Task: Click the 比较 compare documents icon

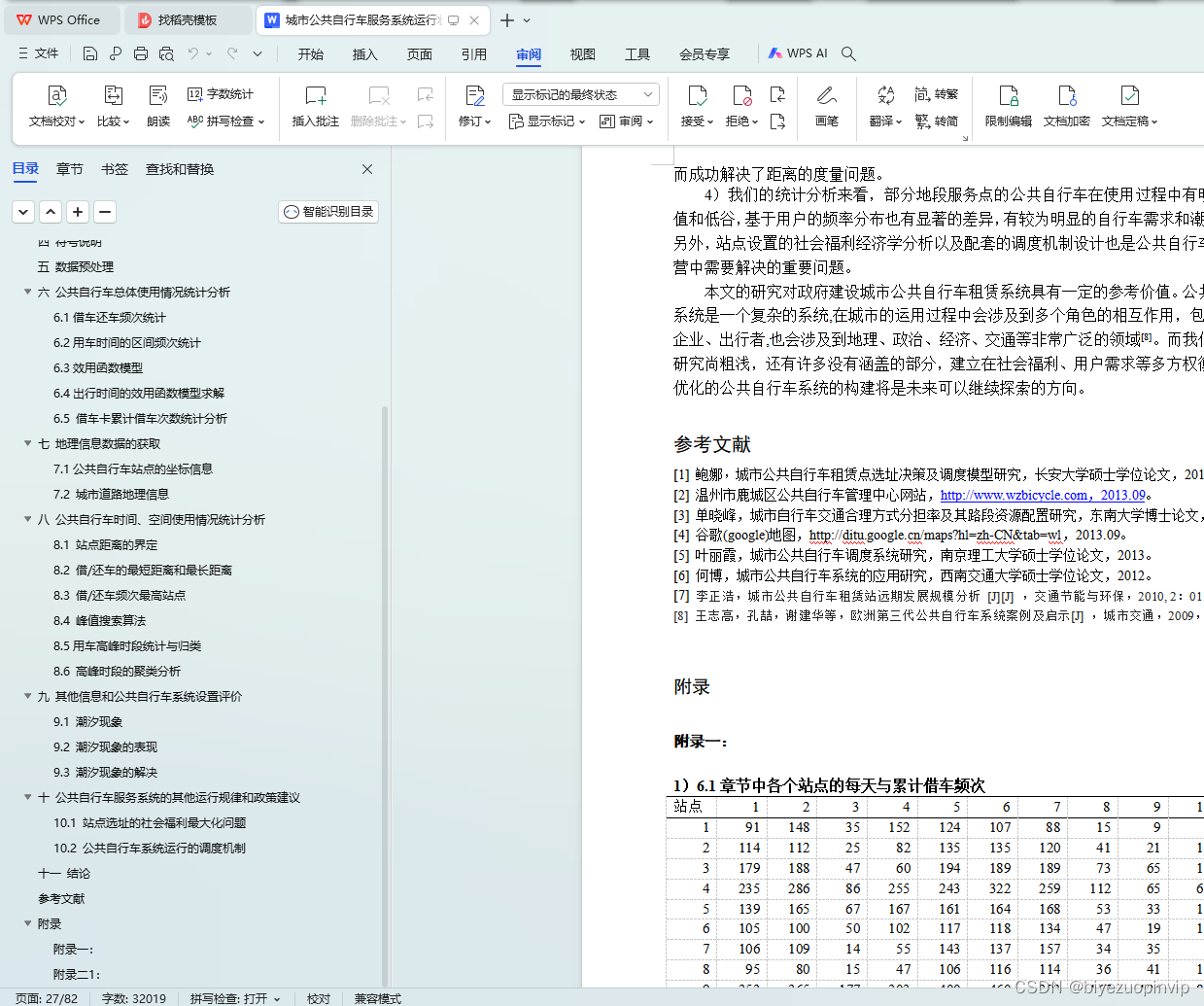Action: (x=113, y=95)
